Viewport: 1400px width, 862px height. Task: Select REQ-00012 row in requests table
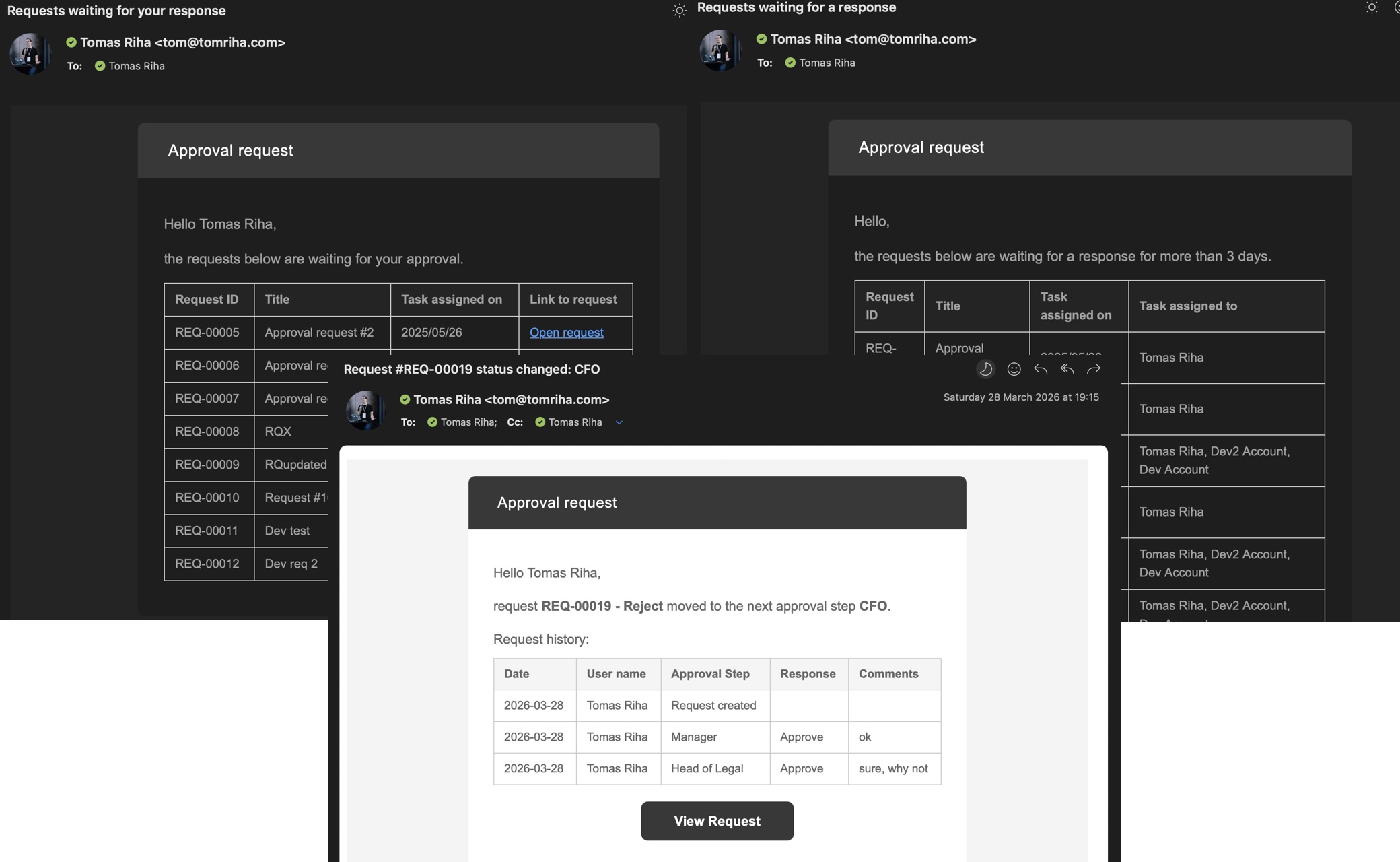click(207, 564)
